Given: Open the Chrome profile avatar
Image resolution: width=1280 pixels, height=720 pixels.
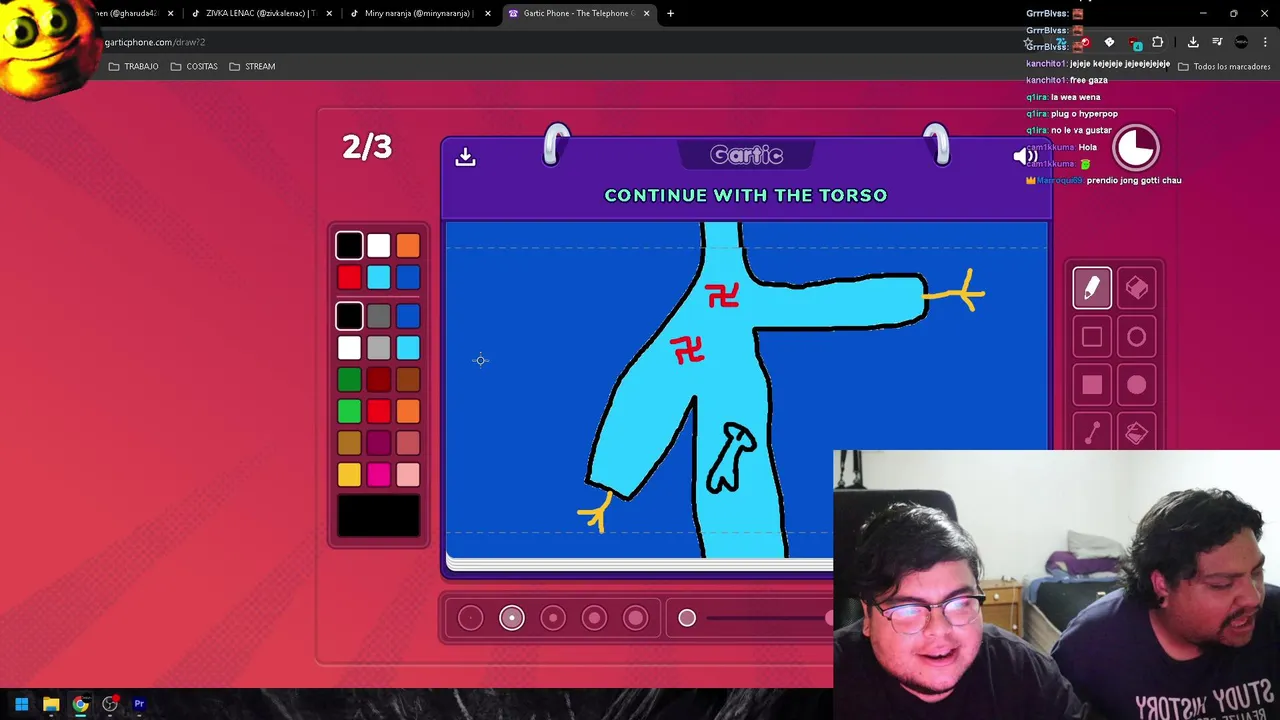Looking at the screenshot, I should click(x=1241, y=42).
